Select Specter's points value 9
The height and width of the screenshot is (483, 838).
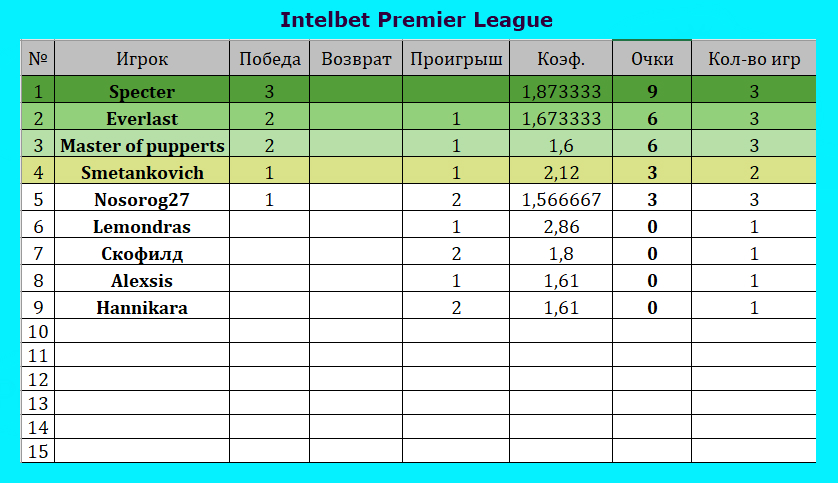[652, 90]
